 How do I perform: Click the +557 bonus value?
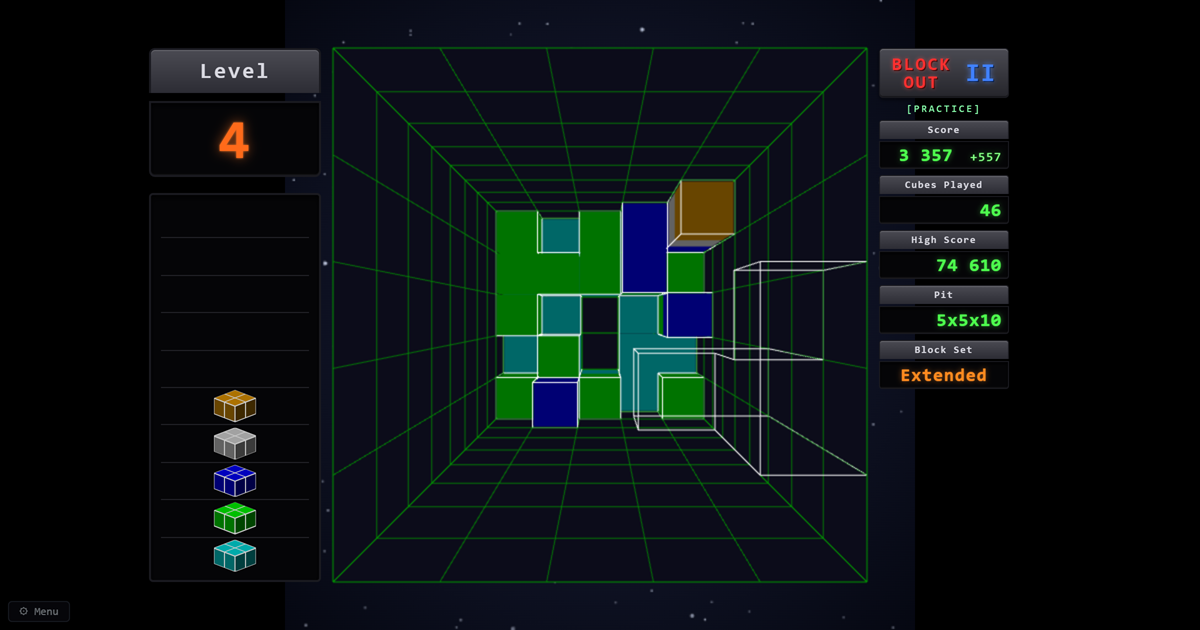pos(985,157)
